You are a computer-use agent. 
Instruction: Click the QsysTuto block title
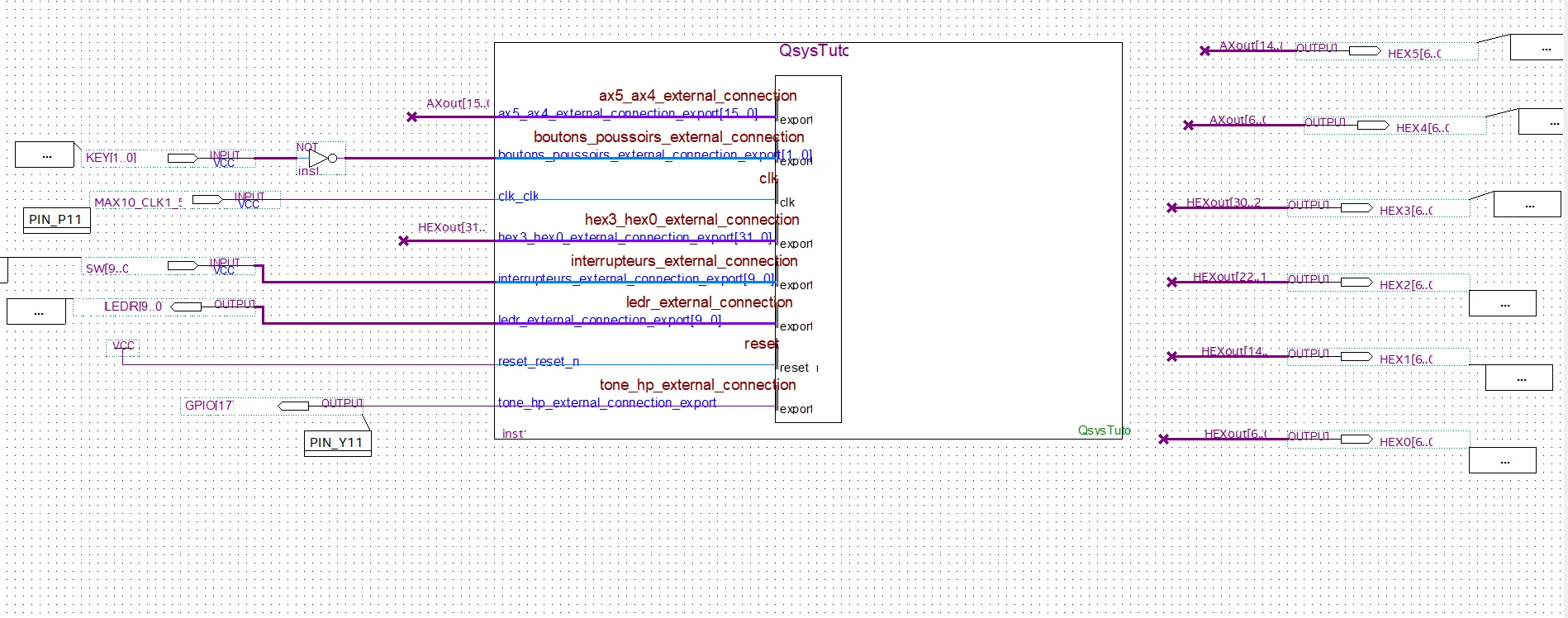[x=814, y=50]
